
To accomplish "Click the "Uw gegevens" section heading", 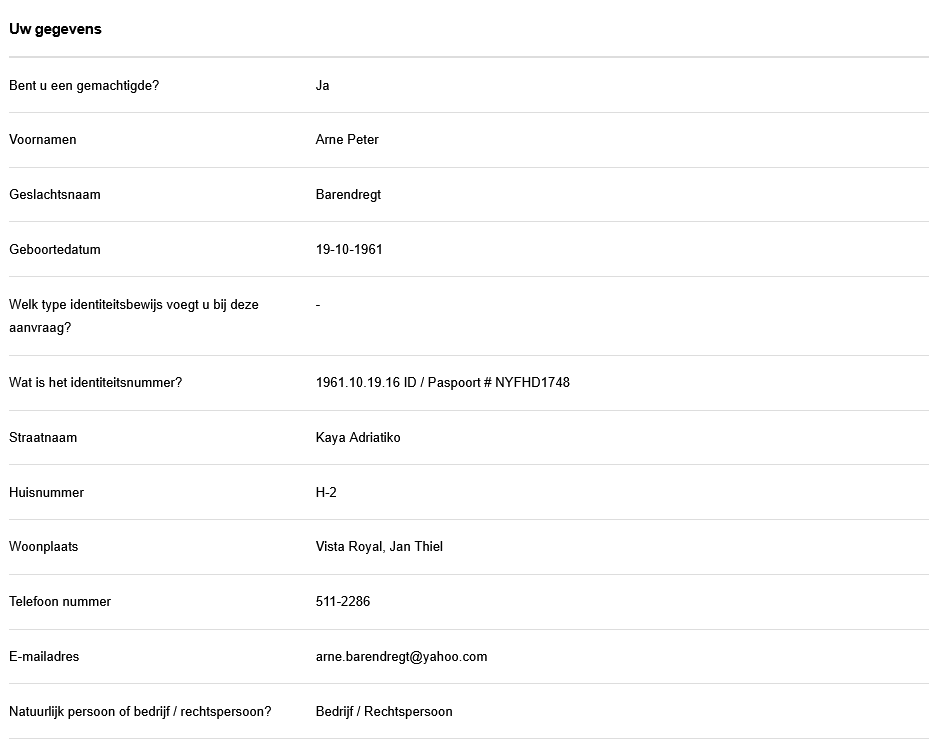I will [55, 29].
